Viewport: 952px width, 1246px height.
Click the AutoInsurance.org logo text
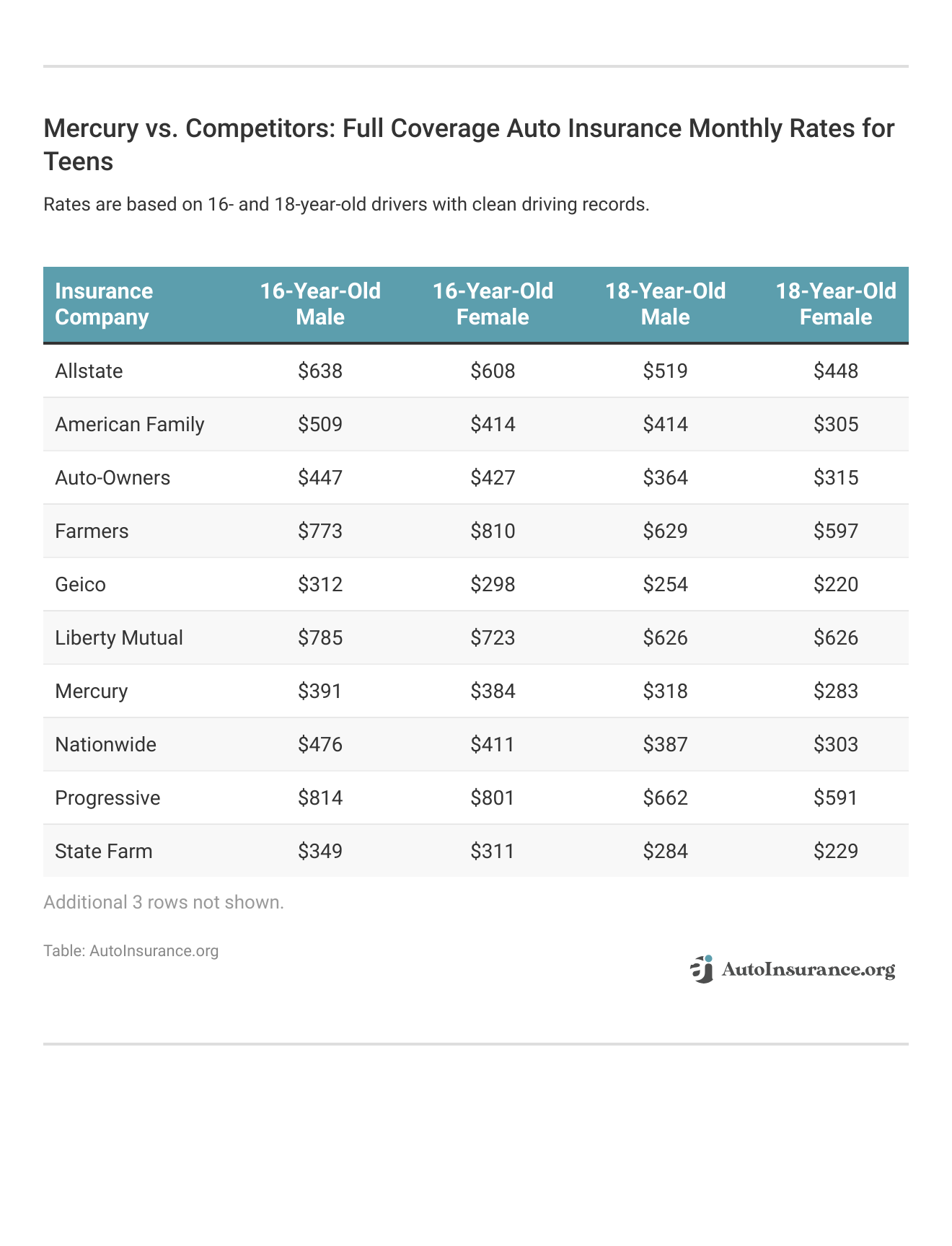[808, 970]
